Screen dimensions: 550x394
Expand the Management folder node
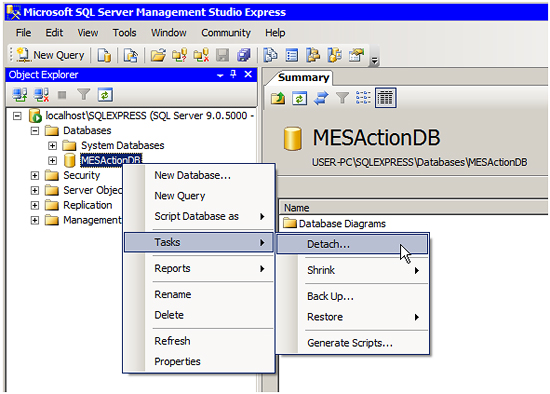click(x=35, y=220)
